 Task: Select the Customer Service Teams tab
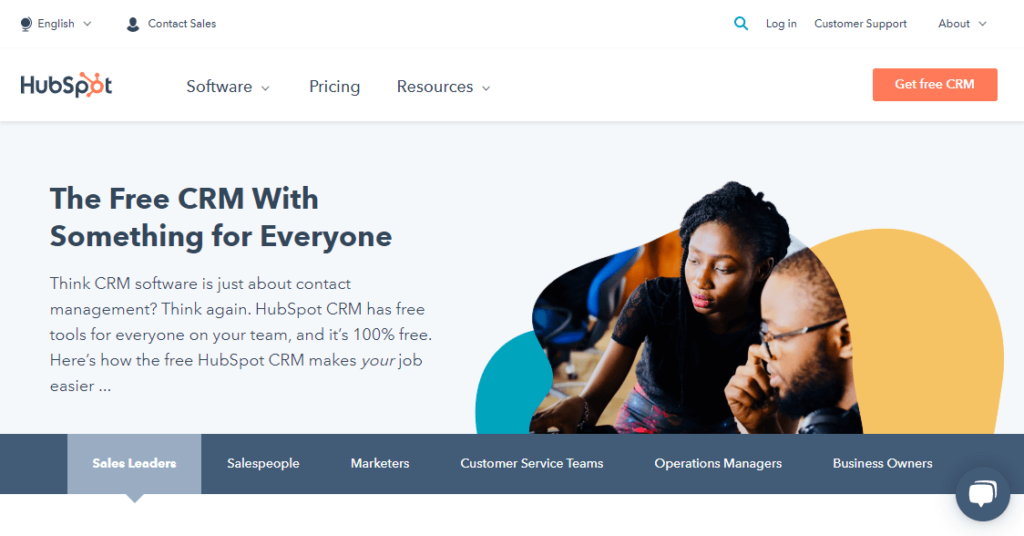click(532, 464)
